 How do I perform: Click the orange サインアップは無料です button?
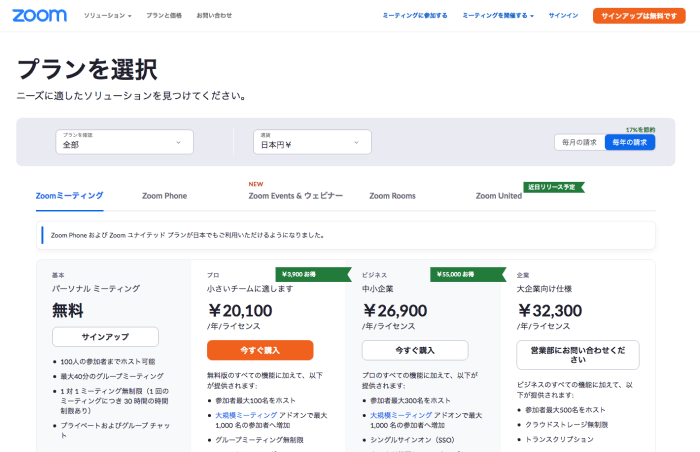pos(639,16)
